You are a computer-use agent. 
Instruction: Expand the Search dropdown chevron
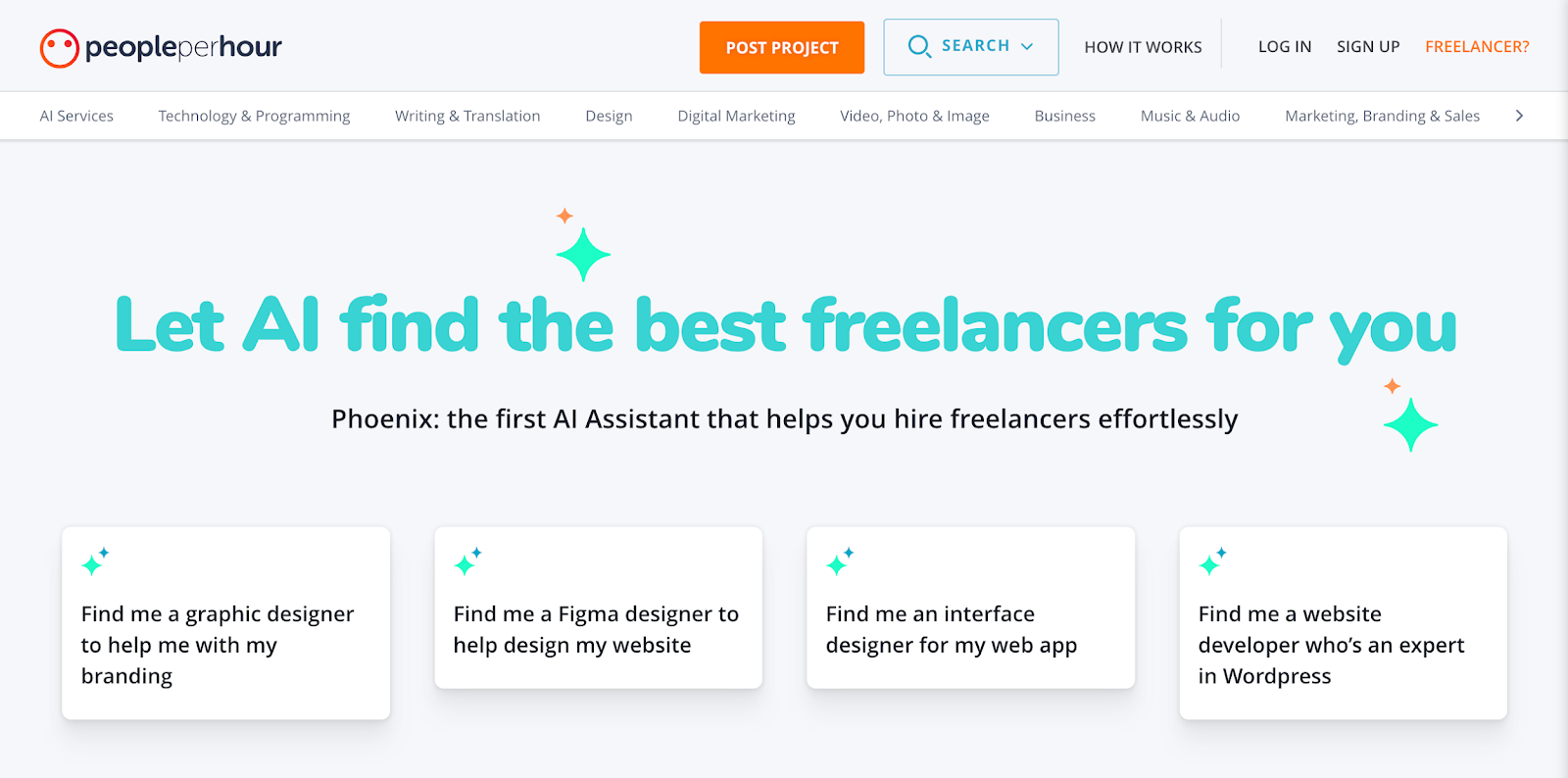pos(1027,47)
